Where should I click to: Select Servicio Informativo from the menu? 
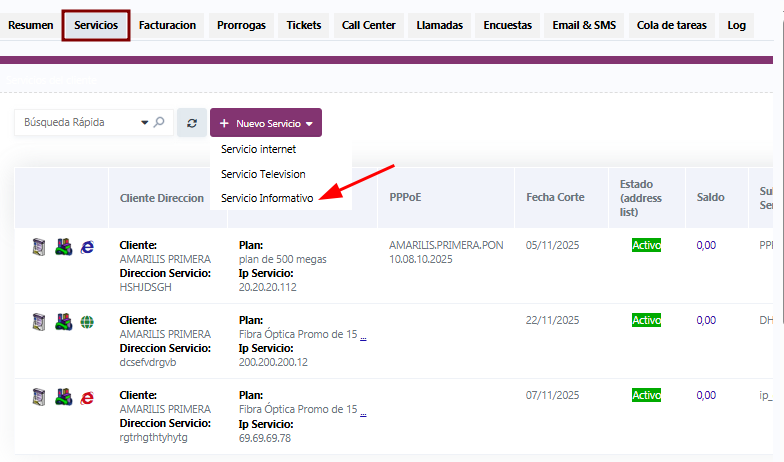point(267,198)
